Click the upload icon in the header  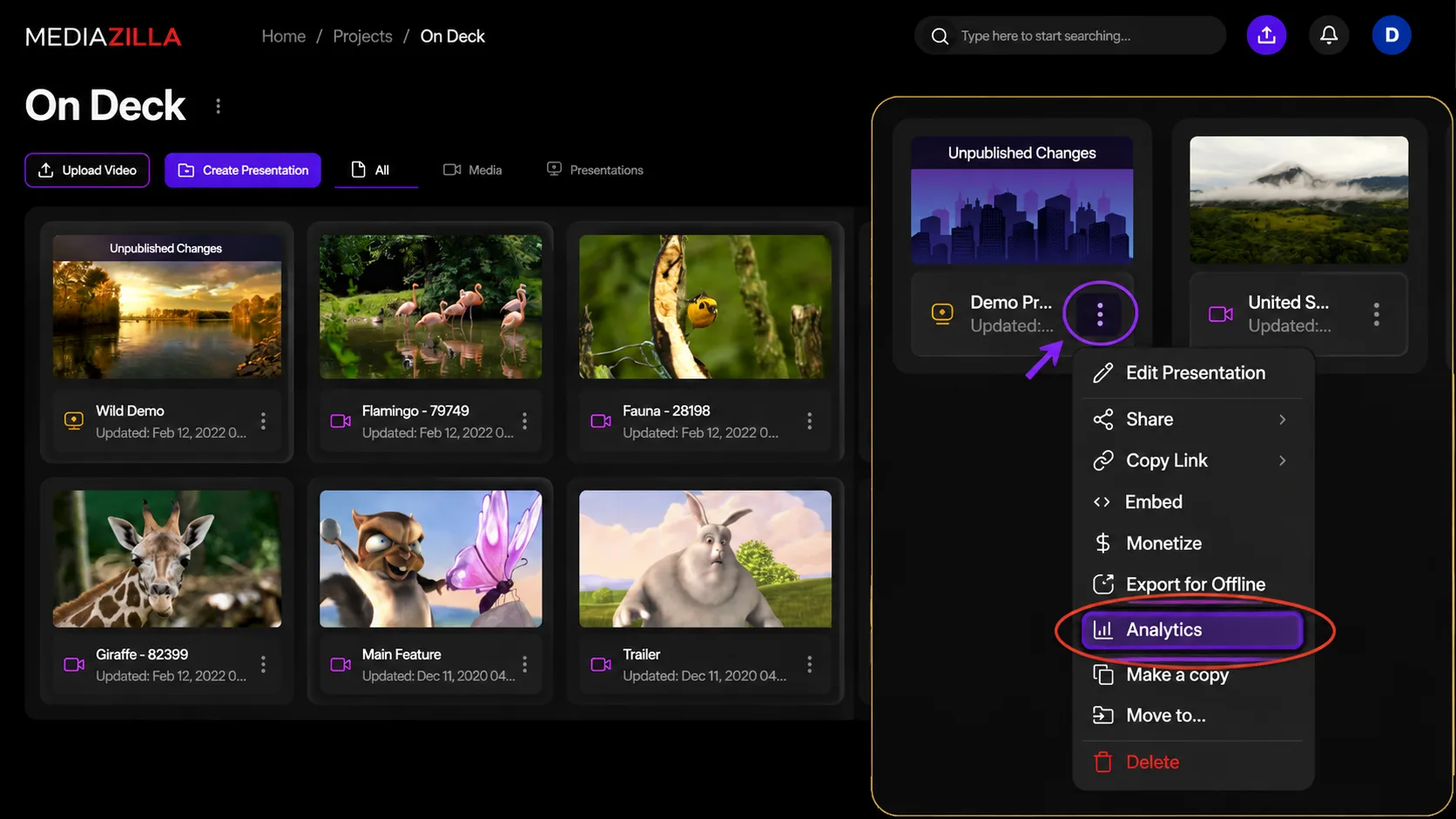click(x=1266, y=36)
